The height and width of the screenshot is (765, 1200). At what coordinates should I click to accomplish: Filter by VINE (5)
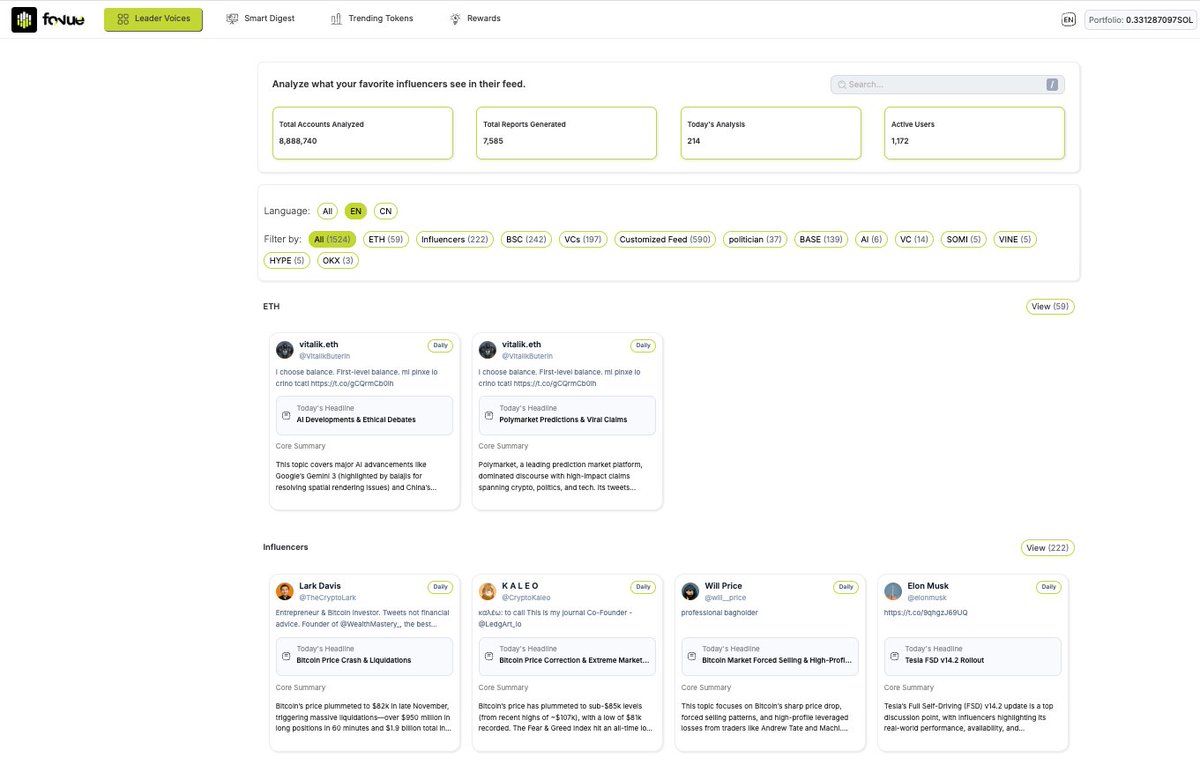click(x=1014, y=240)
